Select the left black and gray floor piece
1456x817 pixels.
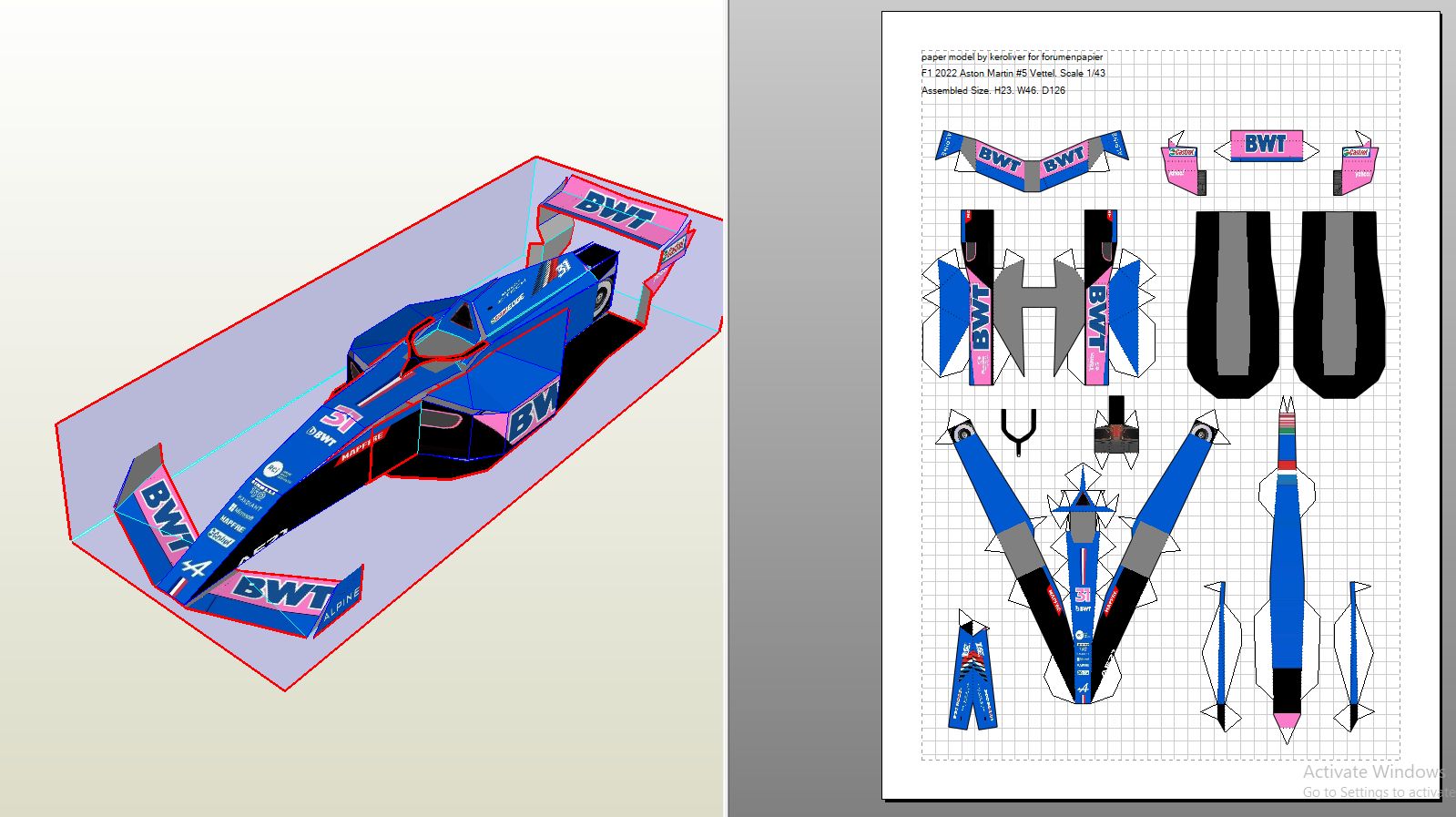pyautogui.click(x=1232, y=302)
